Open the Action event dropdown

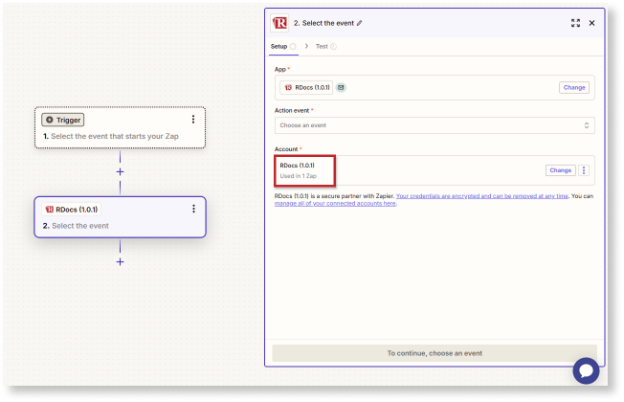click(x=434, y=125)
